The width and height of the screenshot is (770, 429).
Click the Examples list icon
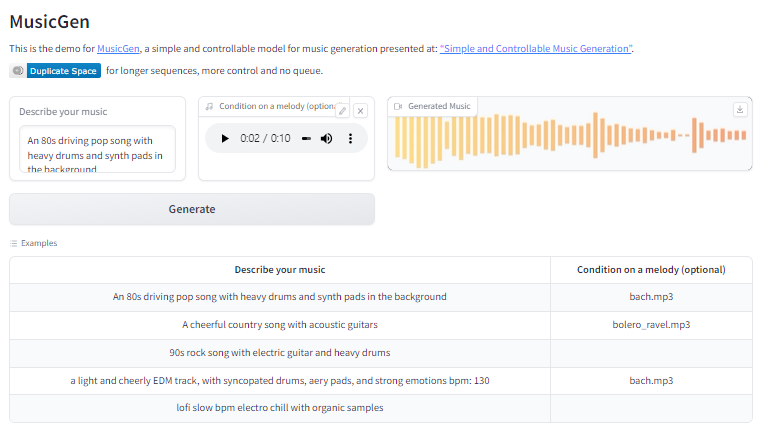click(x=14, y=243)
